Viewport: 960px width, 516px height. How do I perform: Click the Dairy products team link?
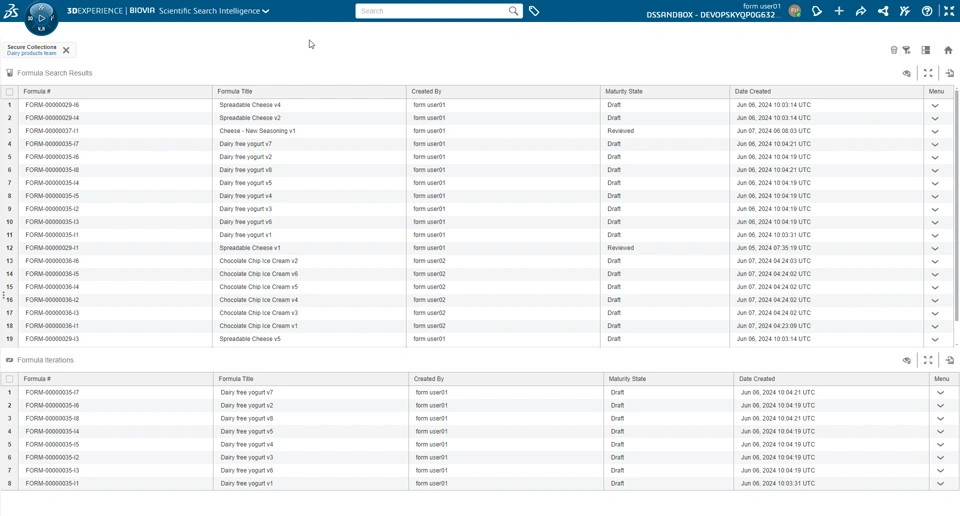(31, 53)
